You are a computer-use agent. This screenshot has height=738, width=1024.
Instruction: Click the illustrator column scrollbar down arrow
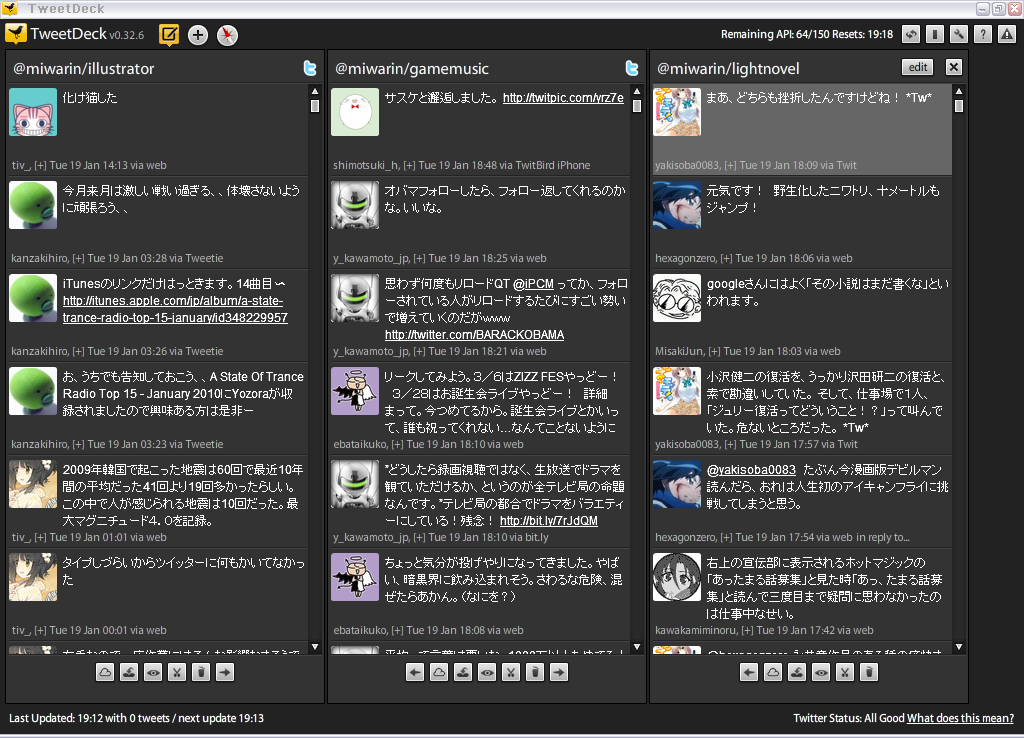pyautogui.click(x=315, y=647)
